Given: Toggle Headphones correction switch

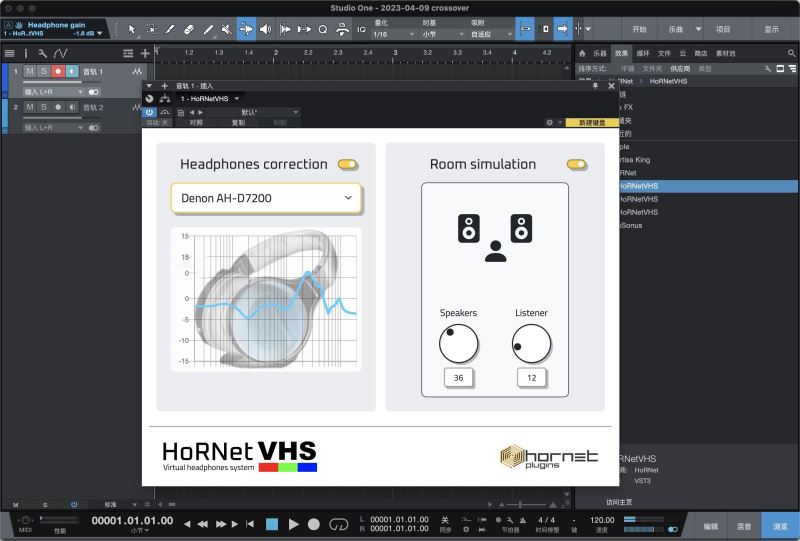Looking at the screenshot, I should (x=348, y=164).
